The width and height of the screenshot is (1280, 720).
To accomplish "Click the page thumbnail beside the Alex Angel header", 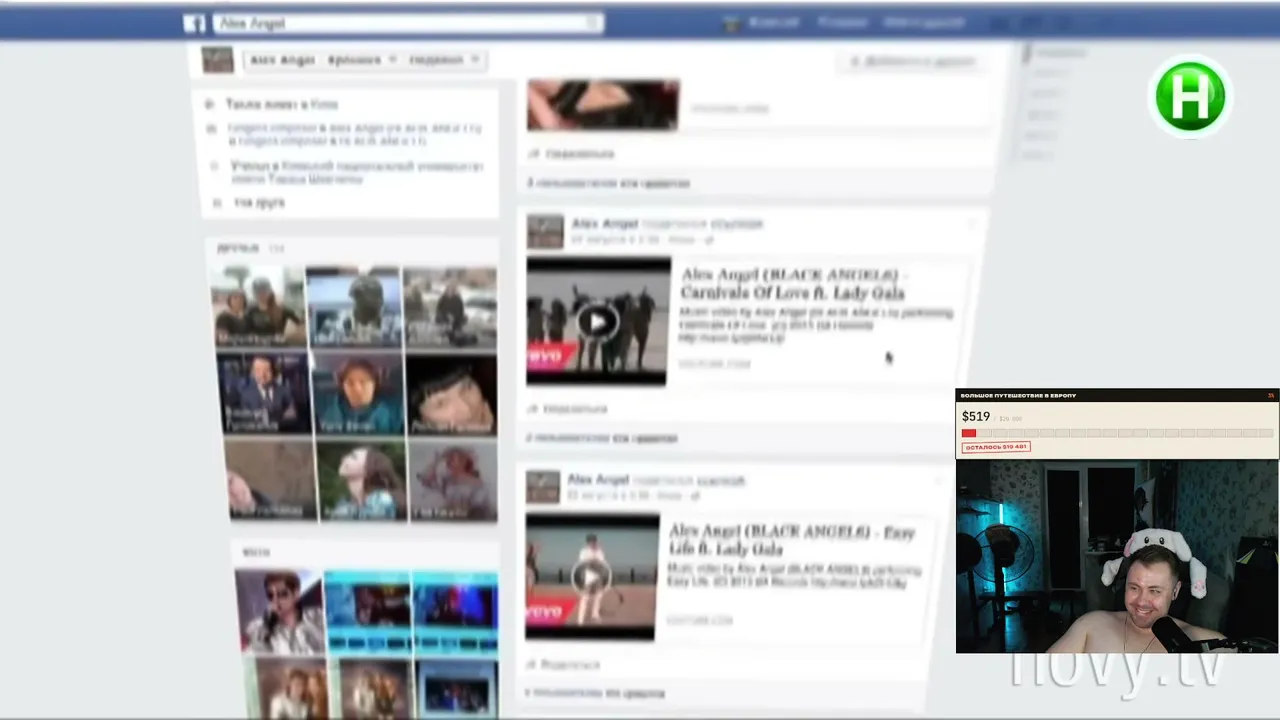I will 217,60.
